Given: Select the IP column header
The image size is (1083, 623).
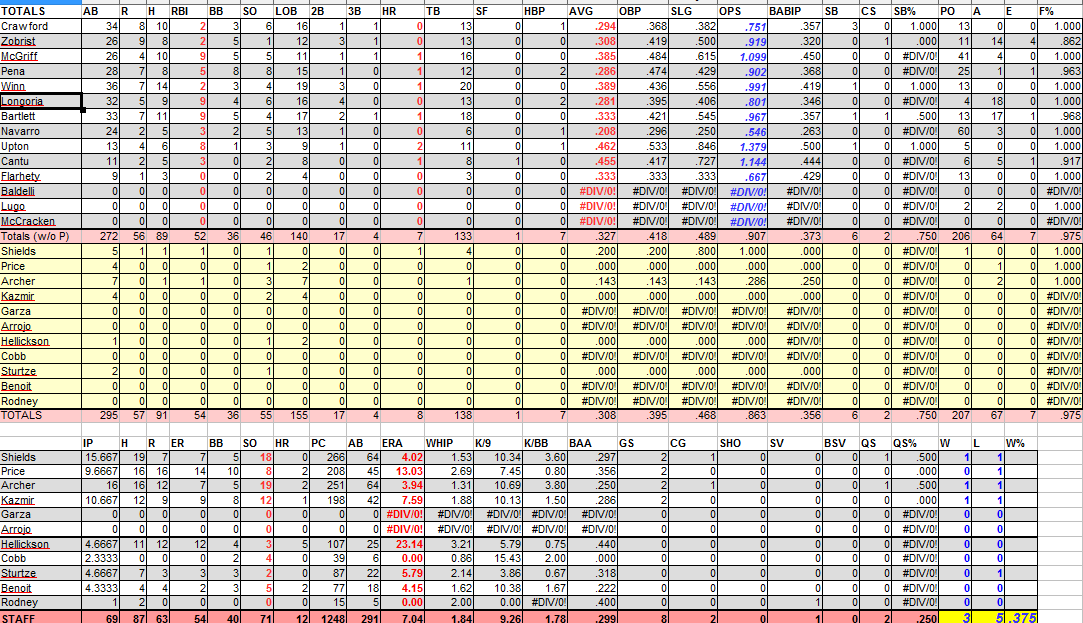Looking at the screenshot, I should pyautogui.click(x=100, y=443).
